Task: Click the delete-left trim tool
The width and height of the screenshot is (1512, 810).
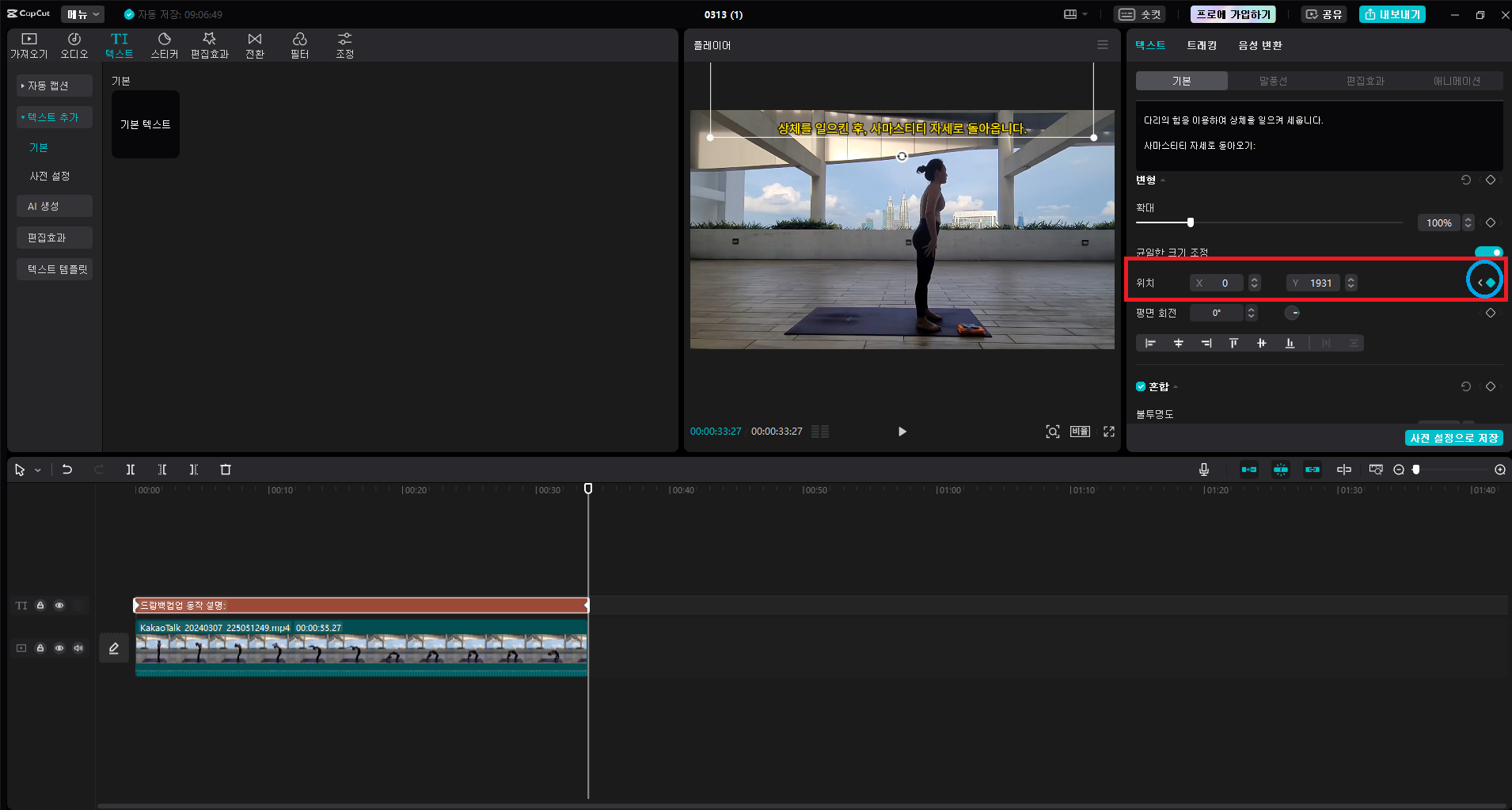Action: point(162,470)
